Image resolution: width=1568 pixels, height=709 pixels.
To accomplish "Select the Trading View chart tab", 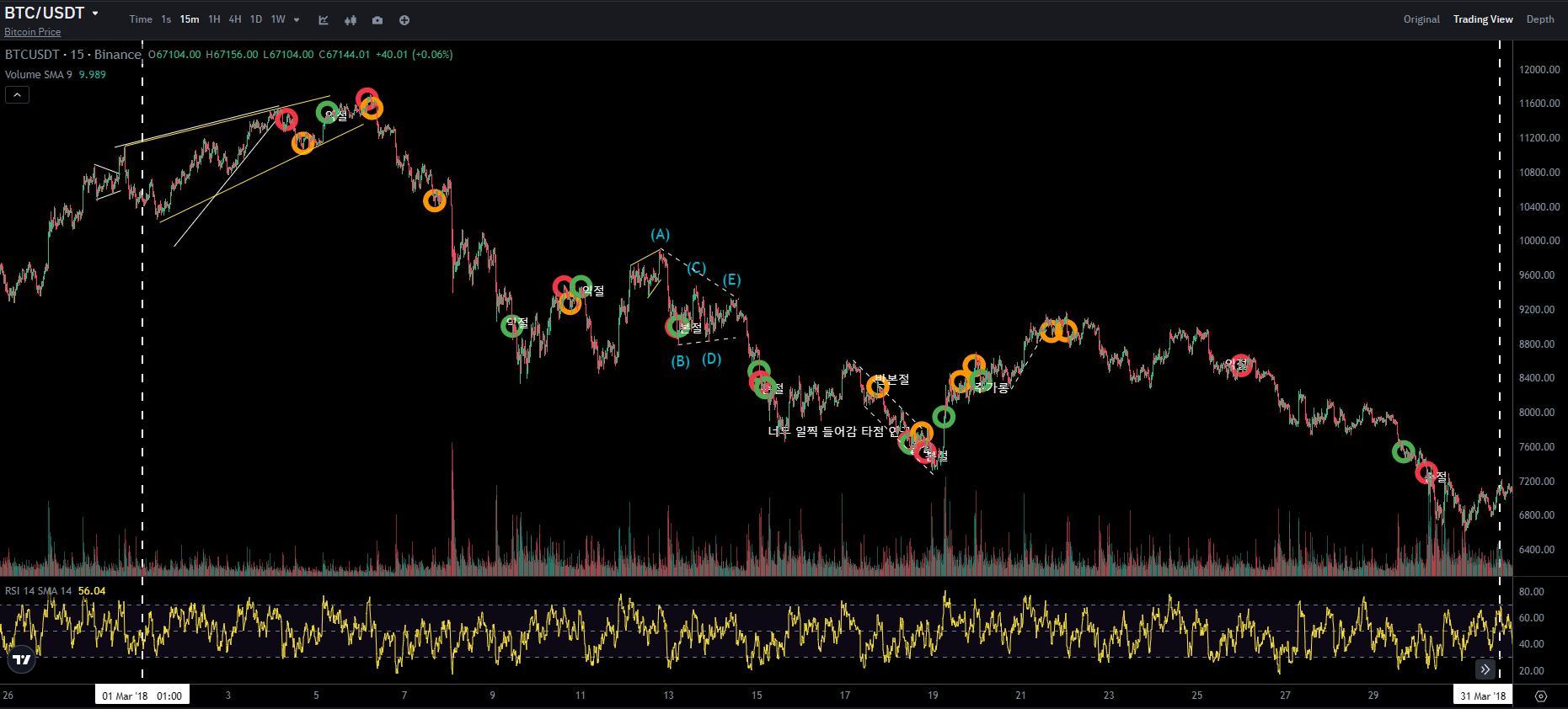I will [x=1483, y=19].
